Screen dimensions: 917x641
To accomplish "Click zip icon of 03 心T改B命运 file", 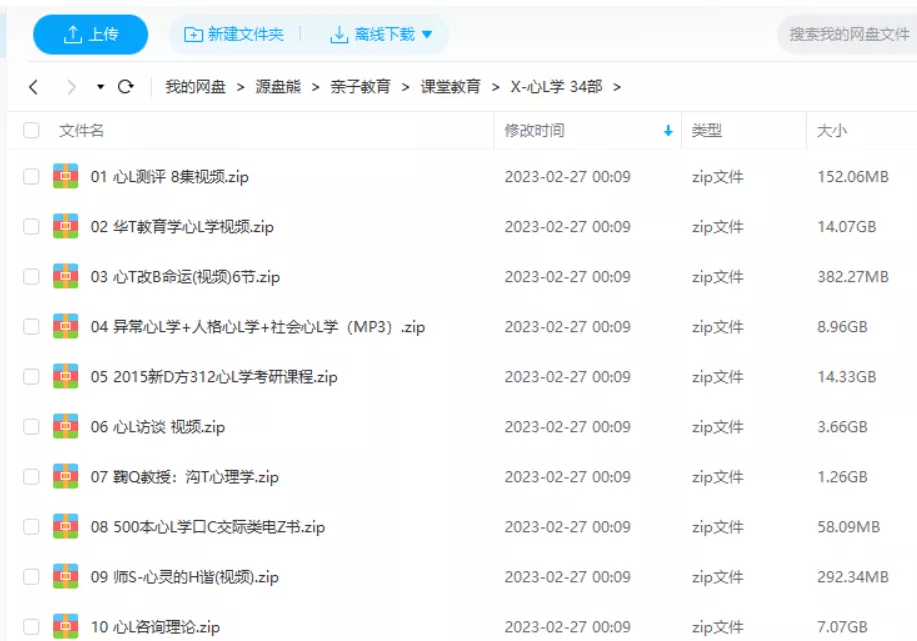I will coord(66,277).
